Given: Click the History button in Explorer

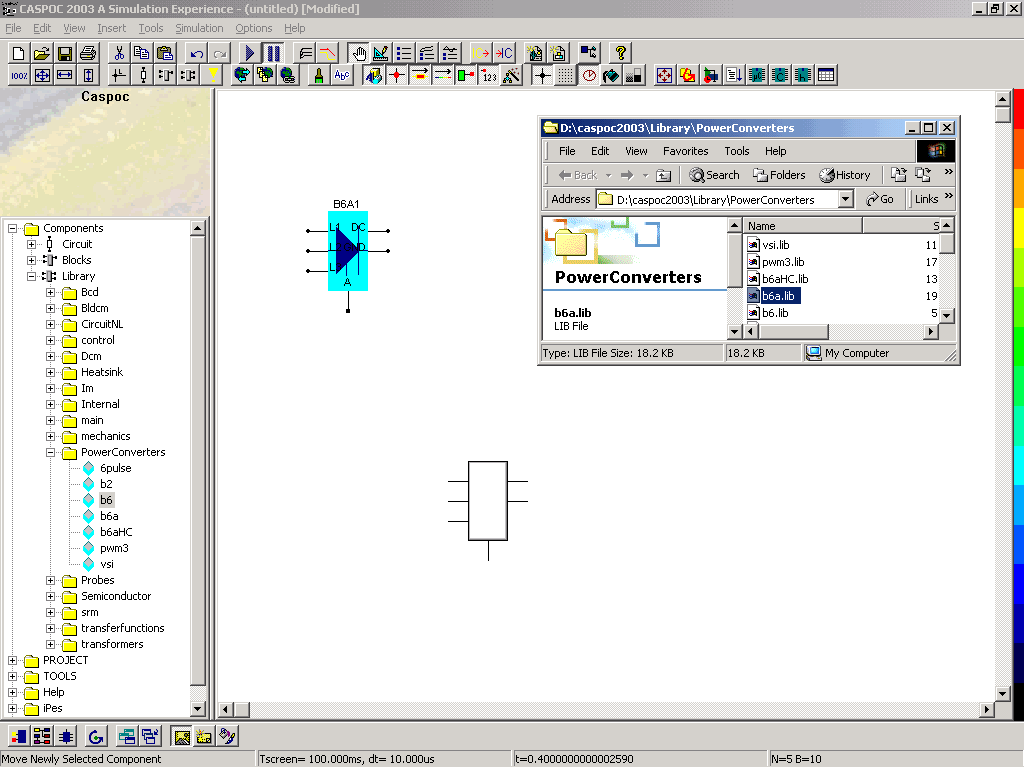Looking at the screenshot, I should click(845, 175).
